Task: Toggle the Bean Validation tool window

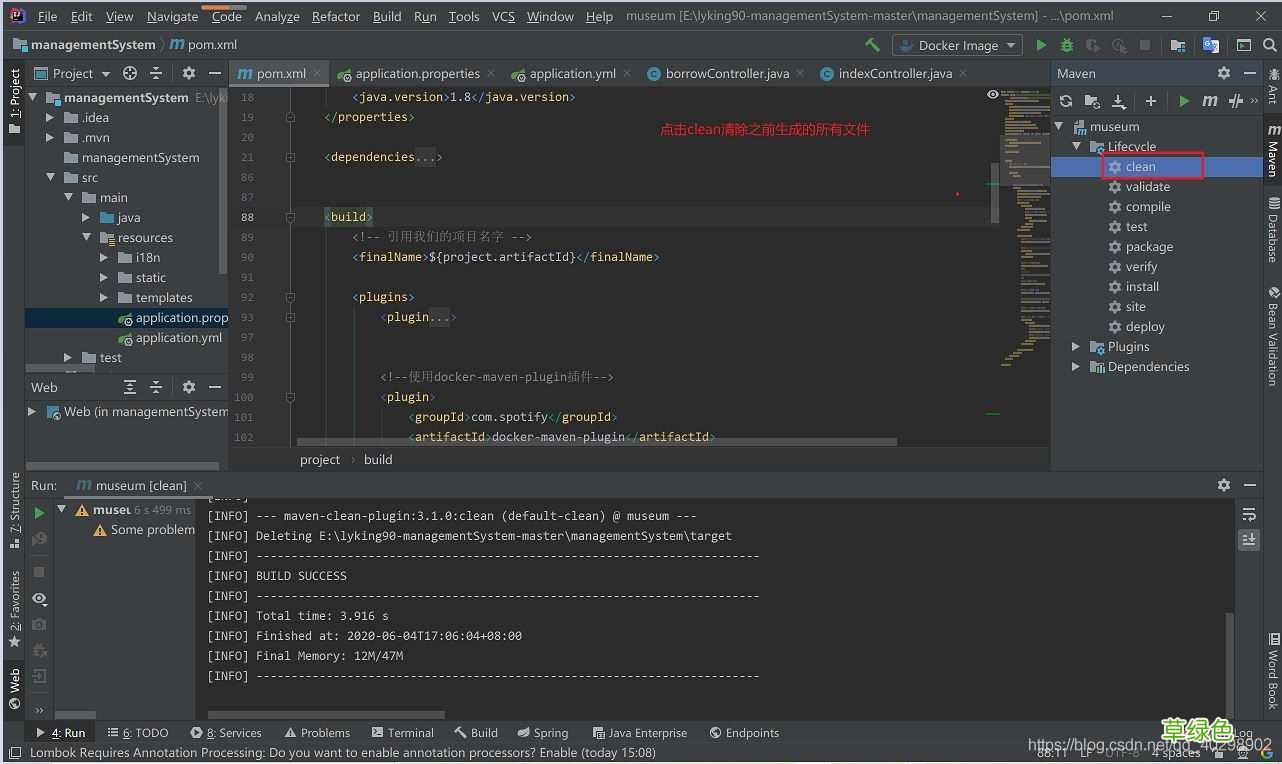Action: [1273, 337]
